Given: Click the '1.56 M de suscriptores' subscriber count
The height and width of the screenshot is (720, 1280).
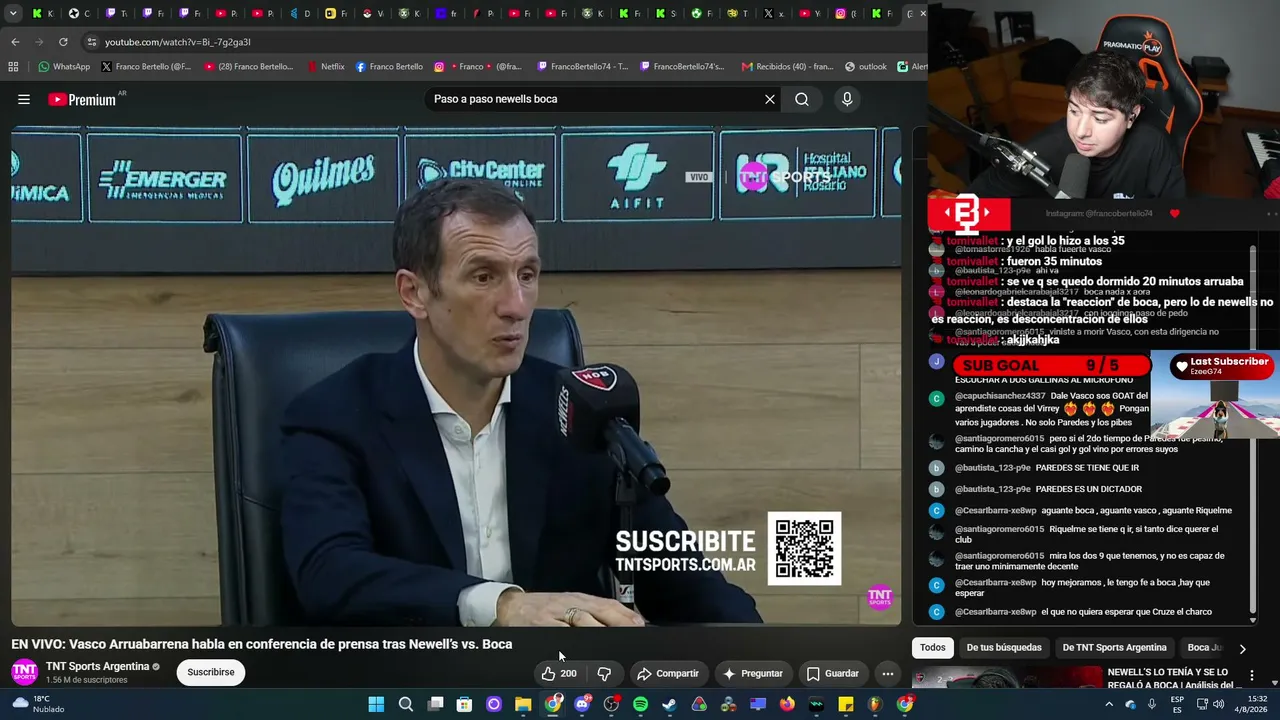Looking at the screenshot, I should coord(86,680).
